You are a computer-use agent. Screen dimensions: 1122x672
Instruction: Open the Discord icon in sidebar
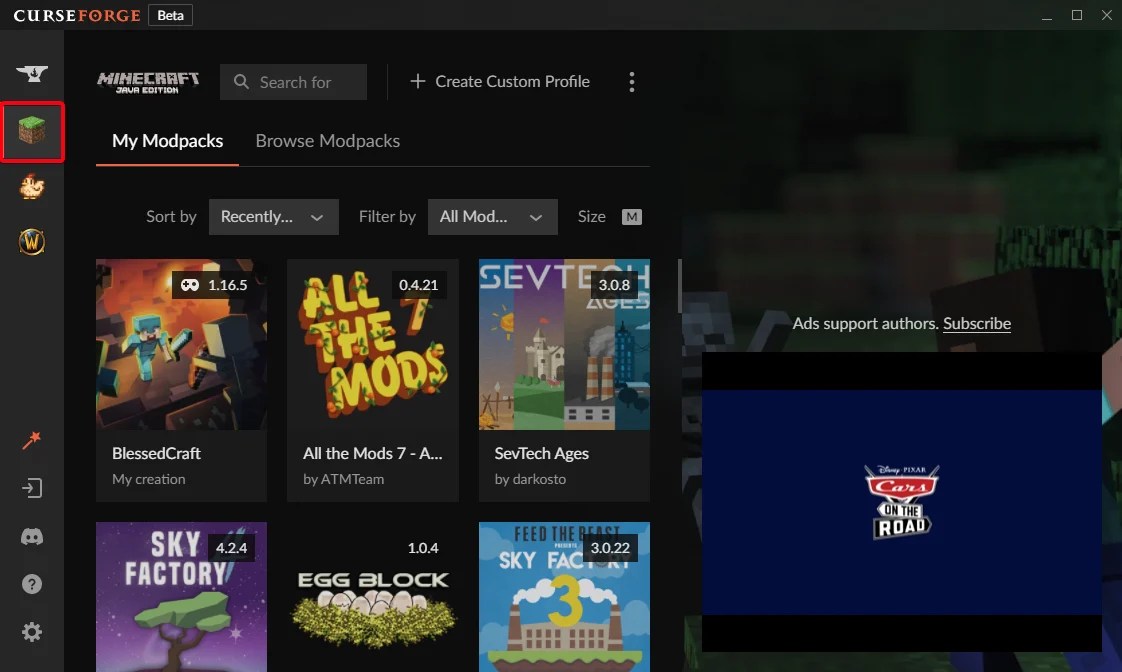click(32, 536)
